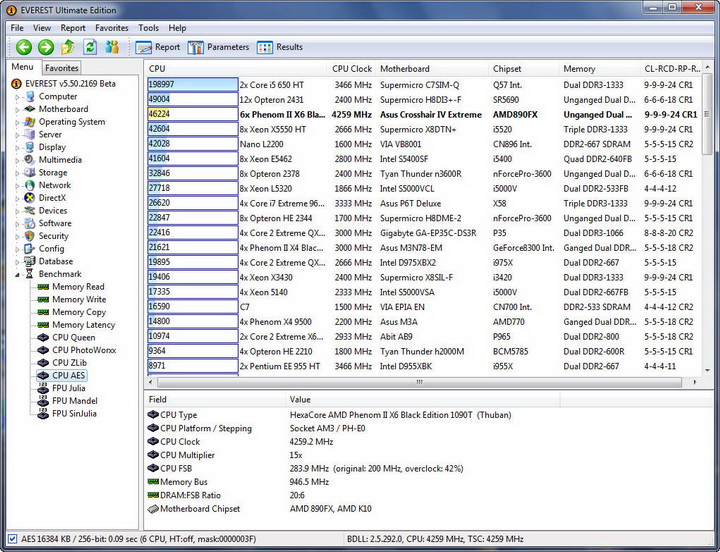Viewport: 720px width, 552px height.
Task: Click the results list scroll right arrow
Action: click(695, 382)
